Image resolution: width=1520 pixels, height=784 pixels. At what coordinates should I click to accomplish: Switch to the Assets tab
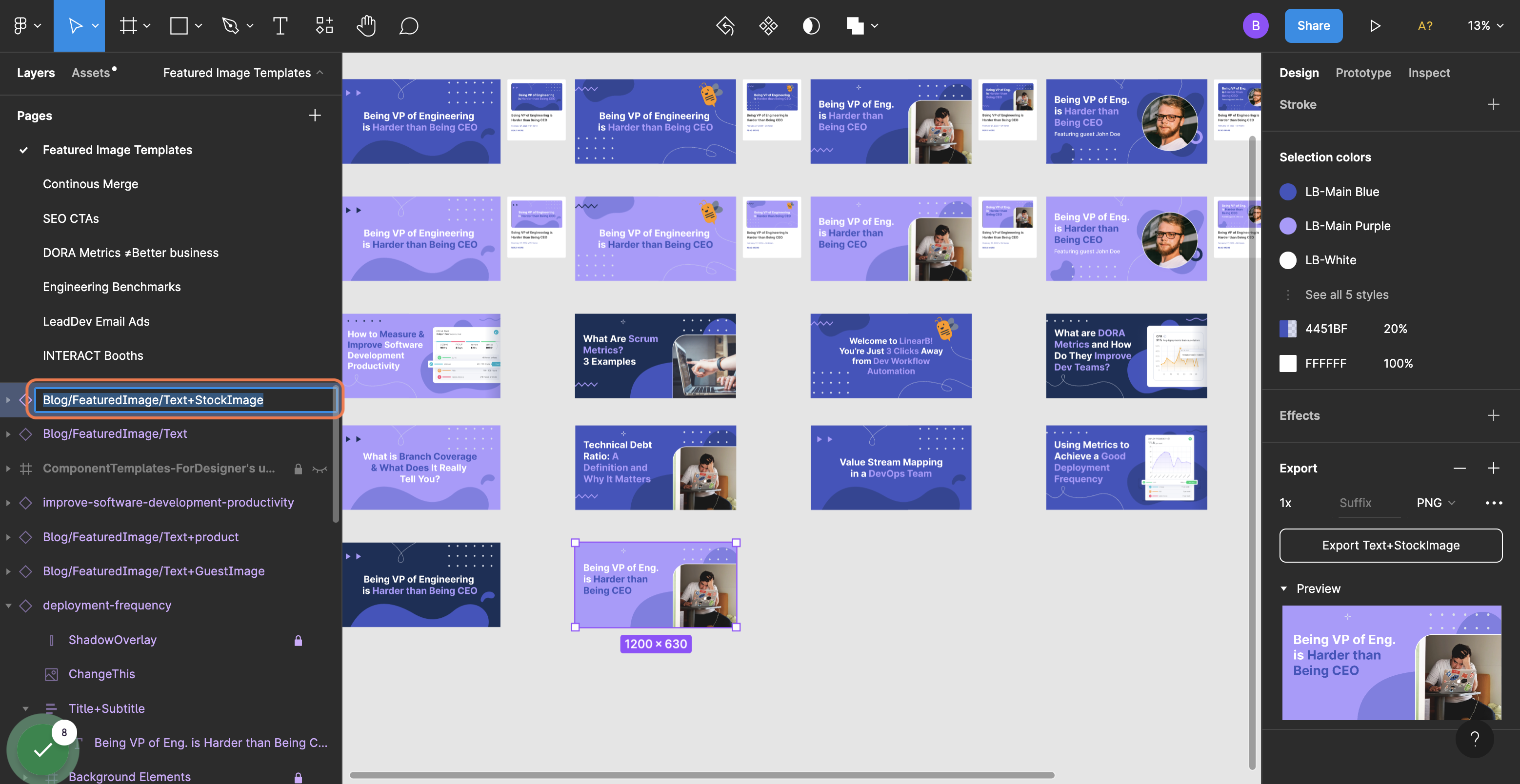point(91,73)
